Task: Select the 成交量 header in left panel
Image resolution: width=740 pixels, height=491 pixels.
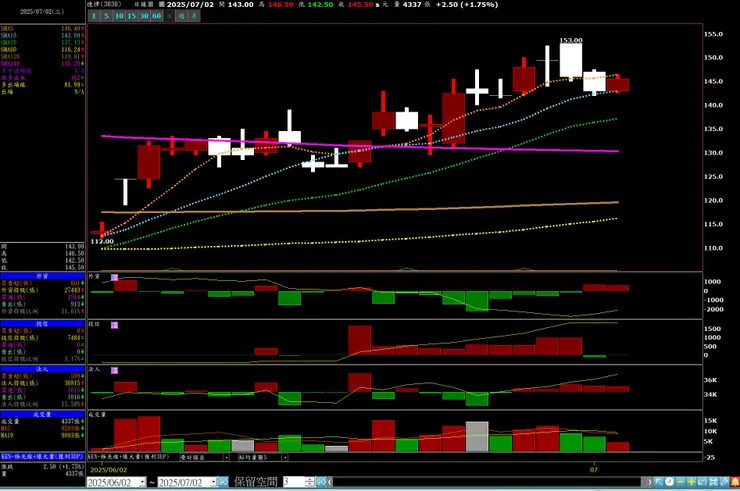Action: point(42,414)
